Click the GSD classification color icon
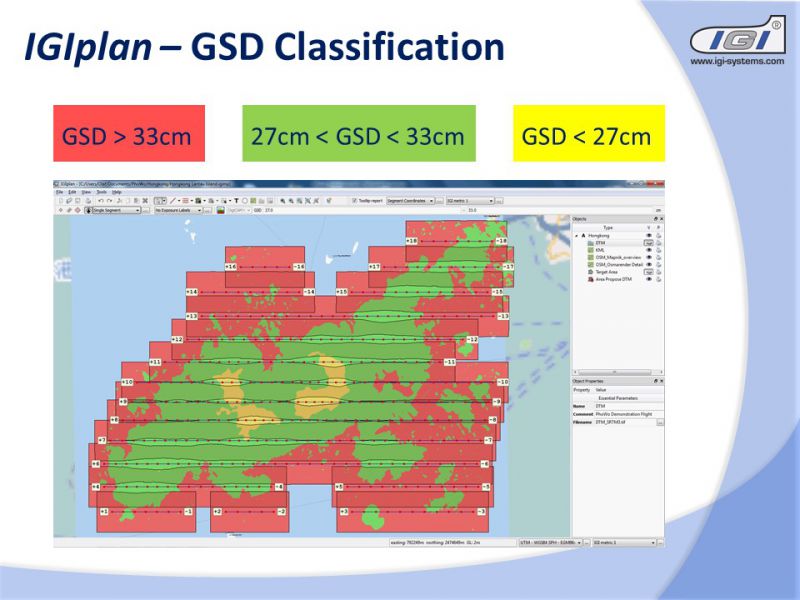The image size is (800, 600). [x=221, y=210]
